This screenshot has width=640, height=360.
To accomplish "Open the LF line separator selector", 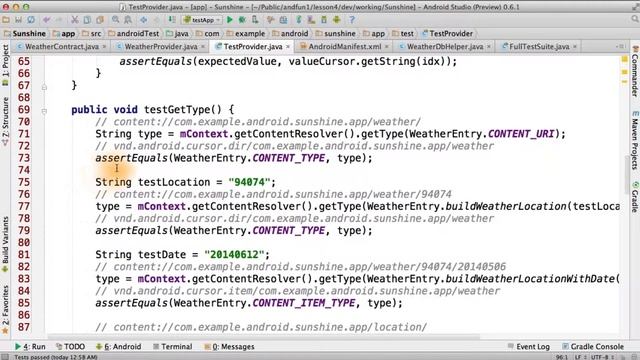I will [579, 357].
